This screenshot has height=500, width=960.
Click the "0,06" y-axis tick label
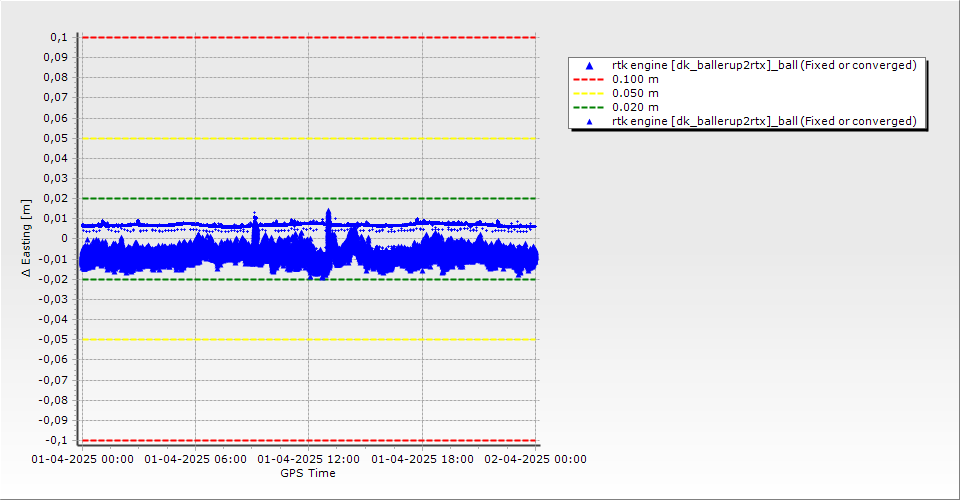tap(56, 118)
